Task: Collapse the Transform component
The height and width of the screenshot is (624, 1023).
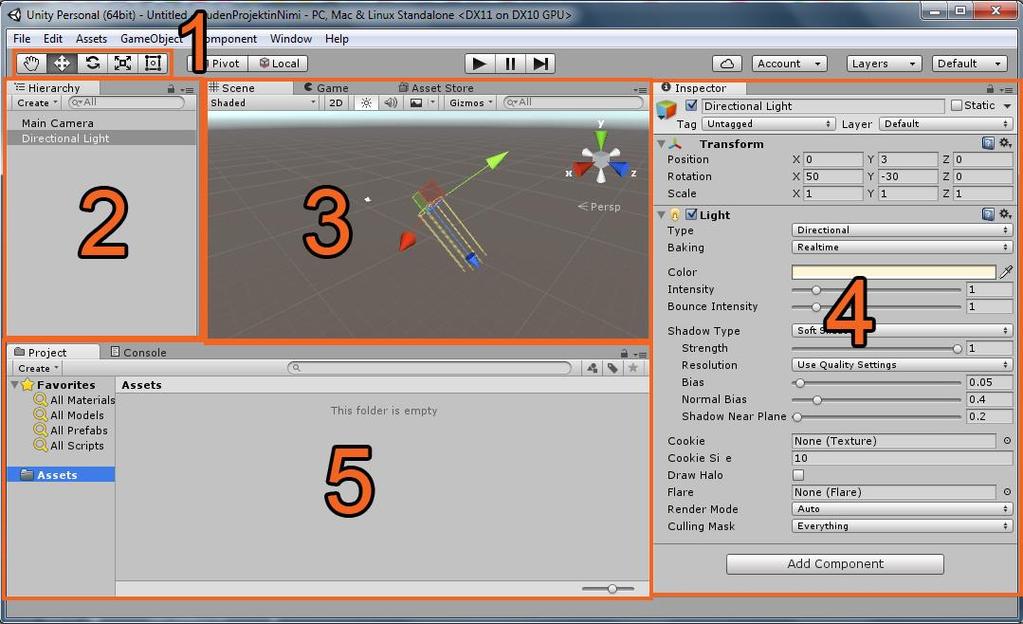Action: click(x=661, y=144)
